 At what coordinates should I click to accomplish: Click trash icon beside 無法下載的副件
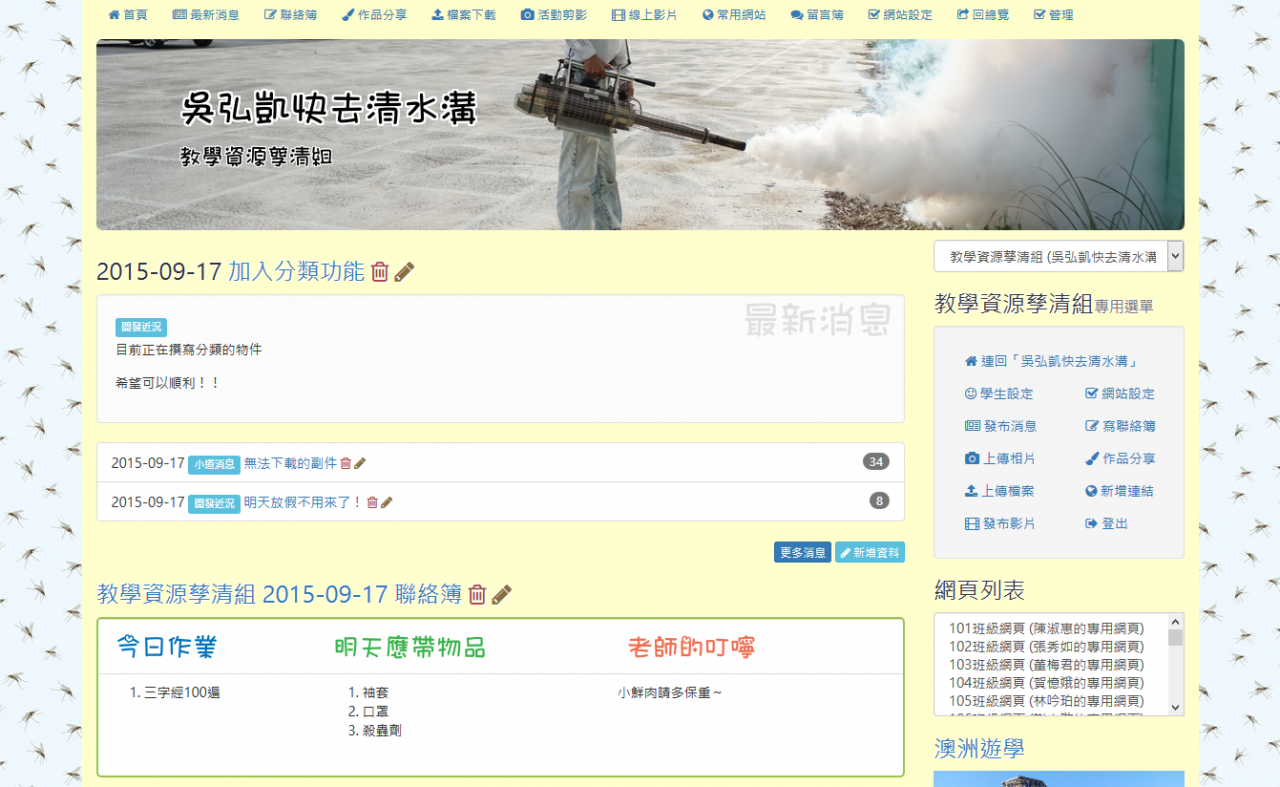[x=346, y=463]
